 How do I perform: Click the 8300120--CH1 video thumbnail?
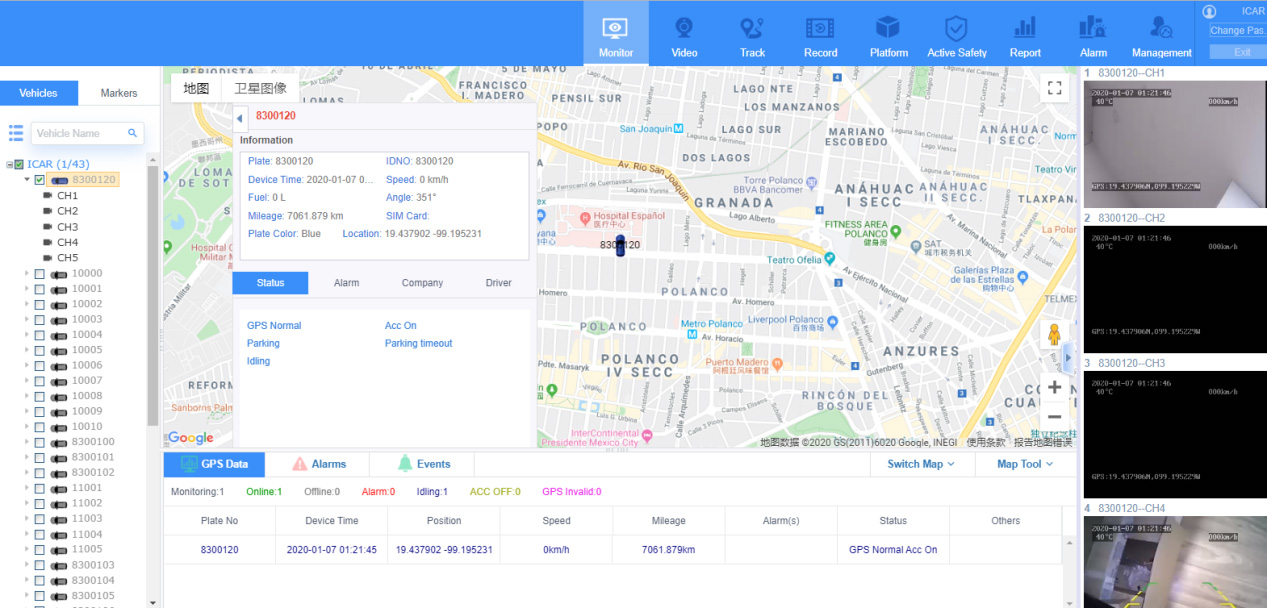pyautogui.click(x=1175, y=145)
